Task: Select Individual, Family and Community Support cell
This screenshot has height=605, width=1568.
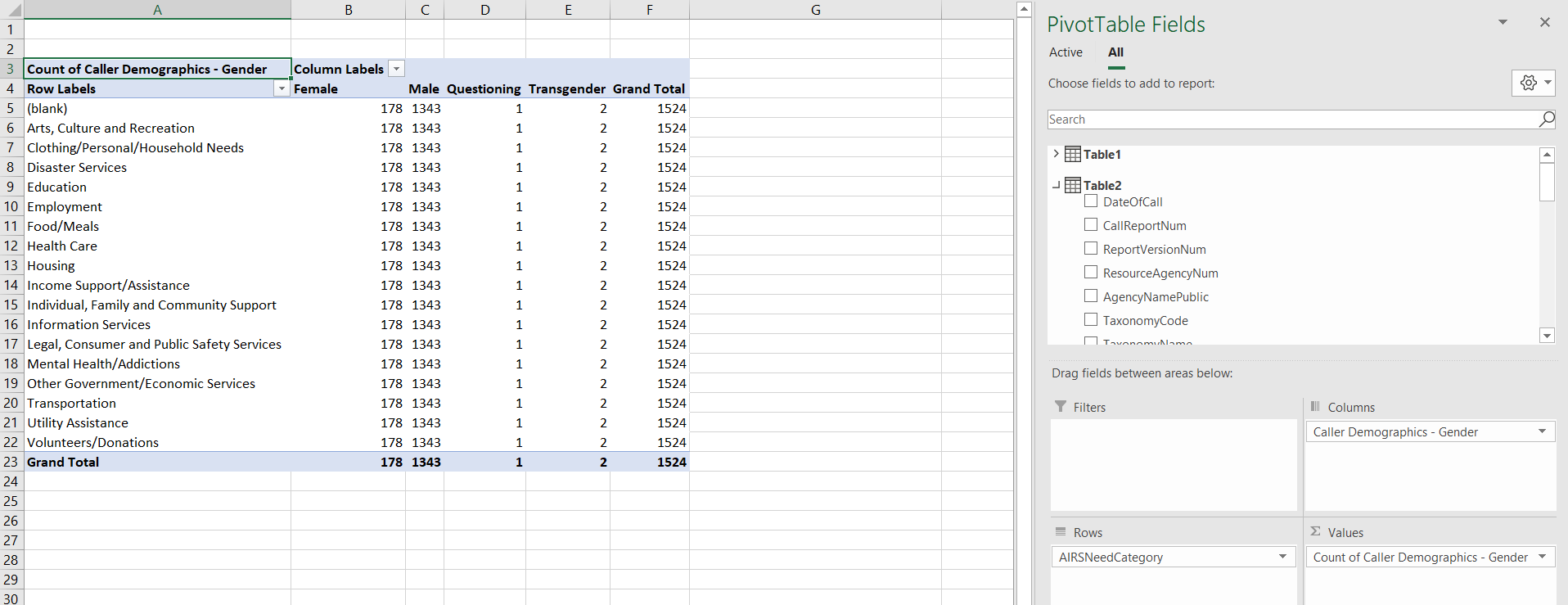Action: pyautogui.click(x=157, y=305)
